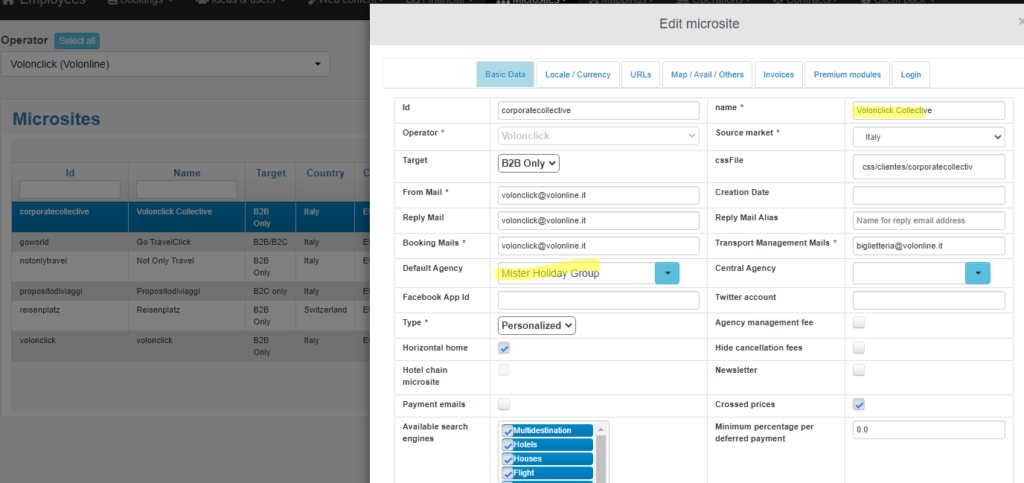Uncheck the Houses search engine checkmark
The width and height of the screenshot is (1024, 483).
[x=509, y=459]
